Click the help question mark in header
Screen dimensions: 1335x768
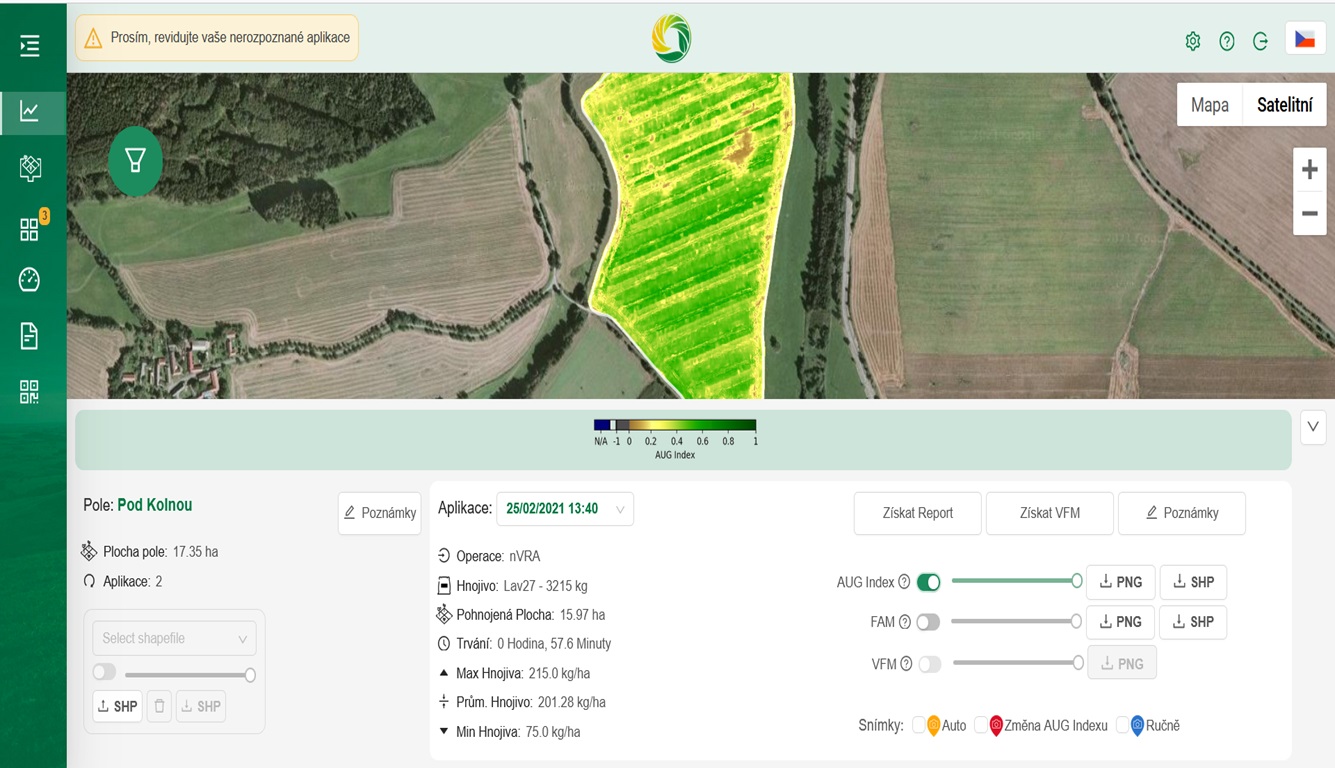click(x=1227, y=41)
